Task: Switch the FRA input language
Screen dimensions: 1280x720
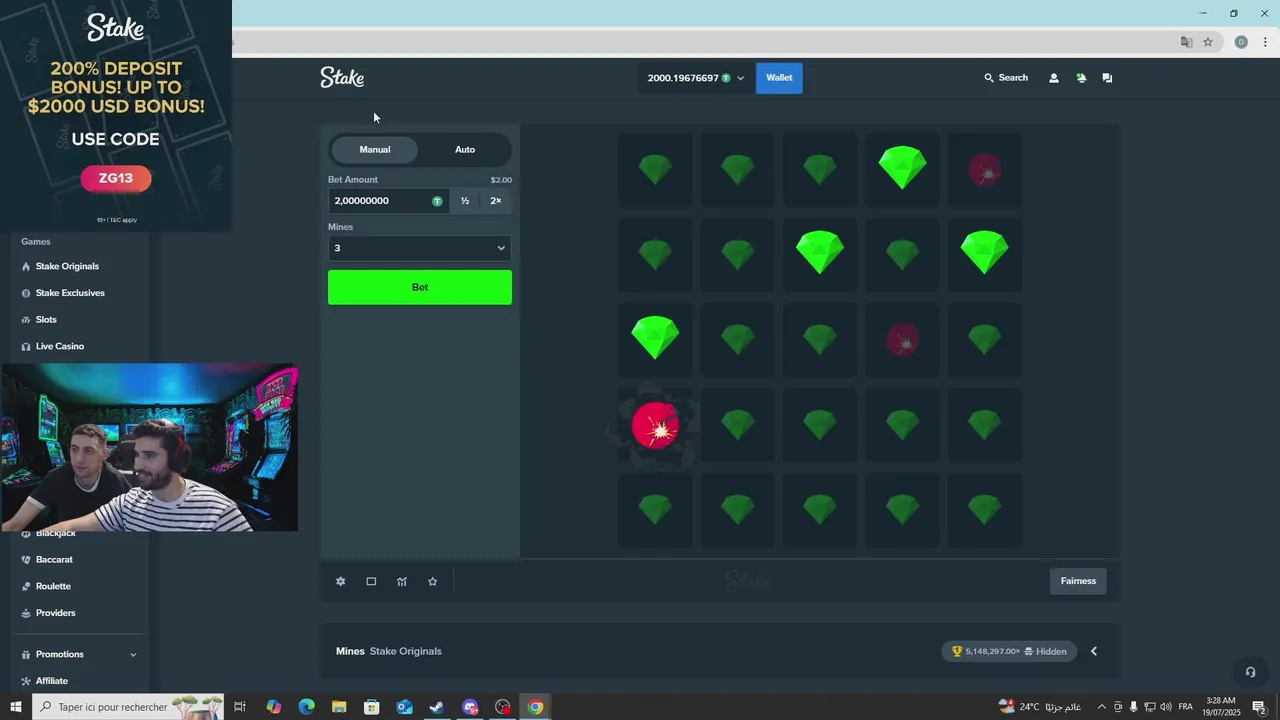Action: [1186, 707]
